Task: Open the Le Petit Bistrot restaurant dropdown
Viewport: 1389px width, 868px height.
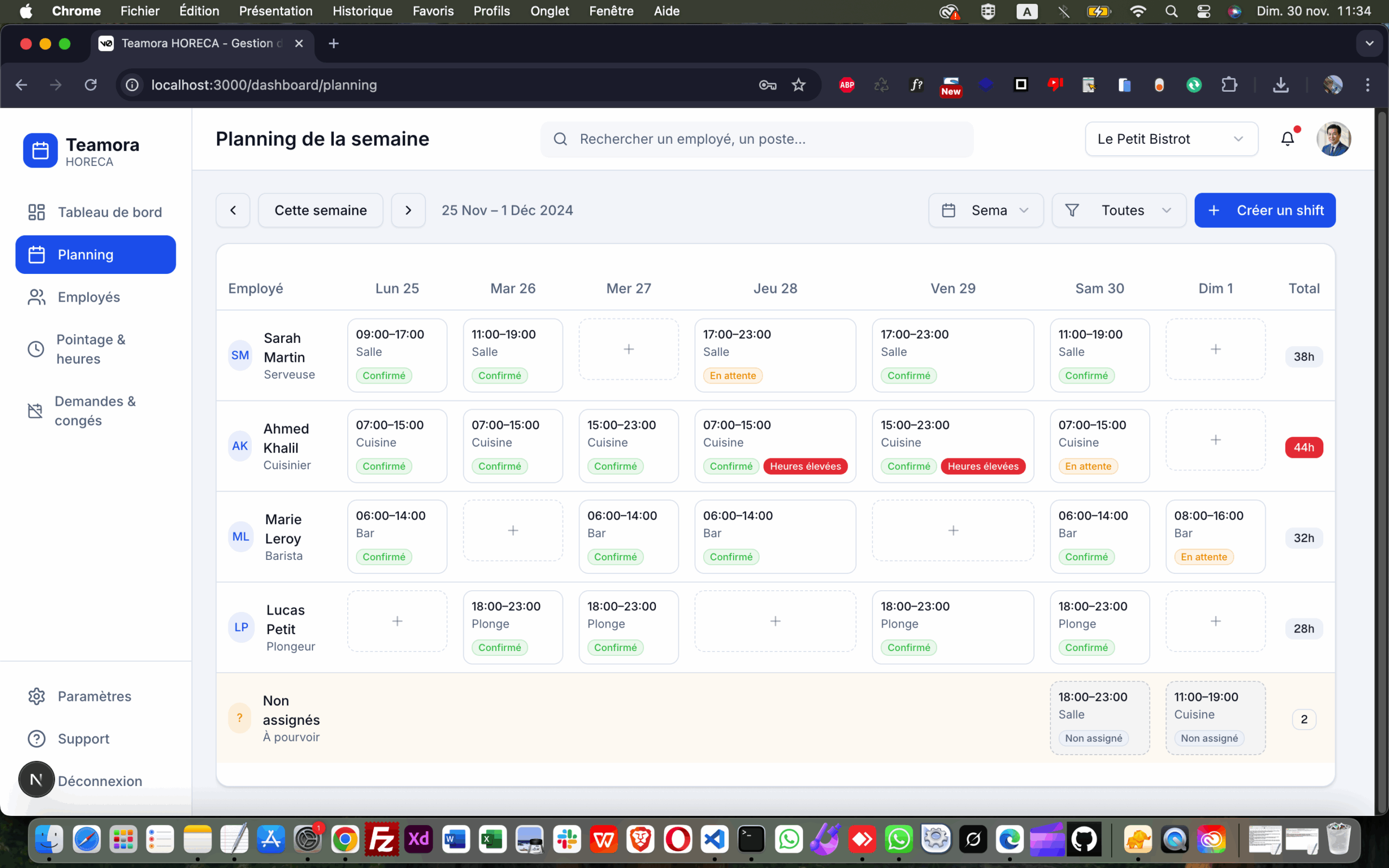Action: click(x=1171, y=139)
